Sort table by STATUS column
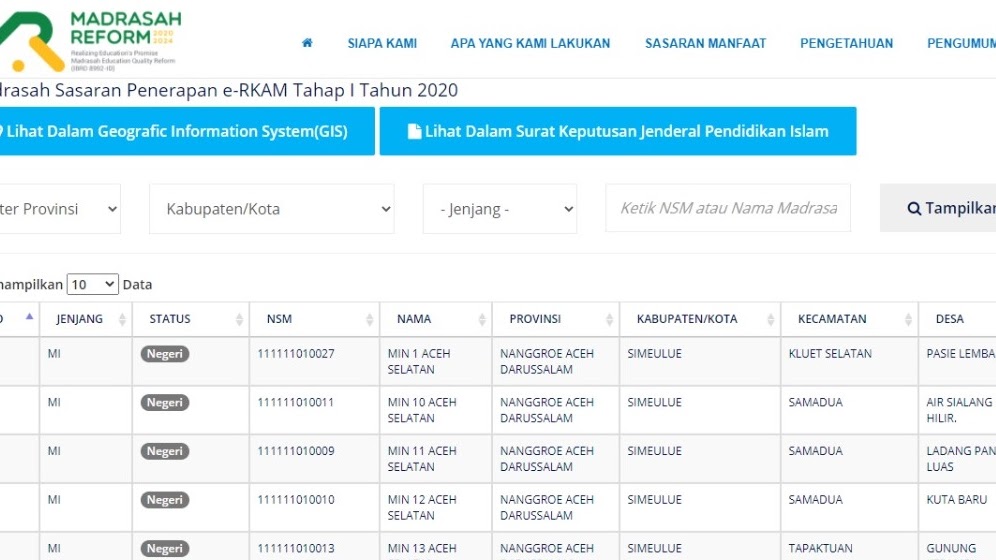The height and width of the screenshot is (560, 996). click(x=191, y=319)
